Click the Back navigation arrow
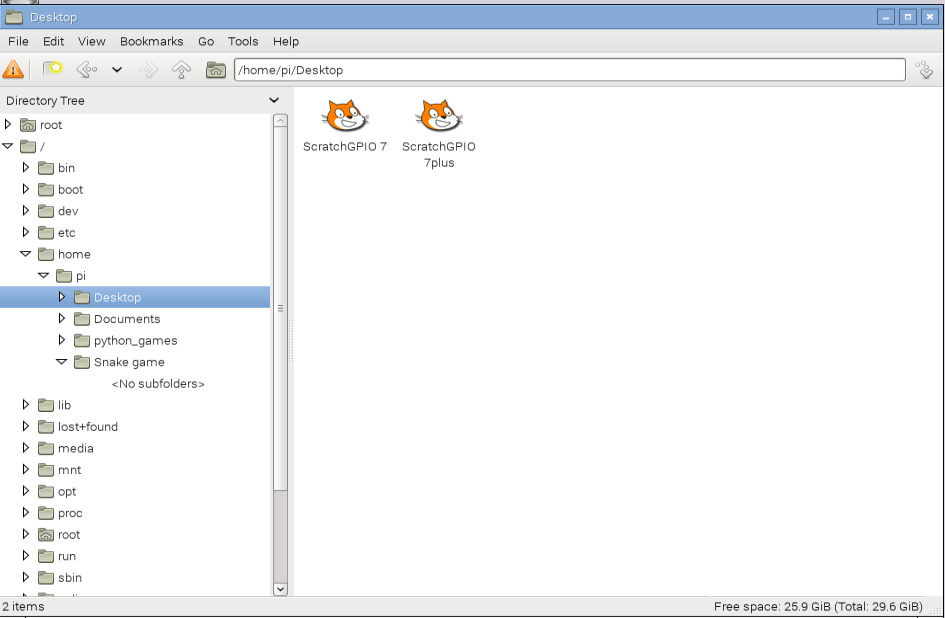 [87, 70]
